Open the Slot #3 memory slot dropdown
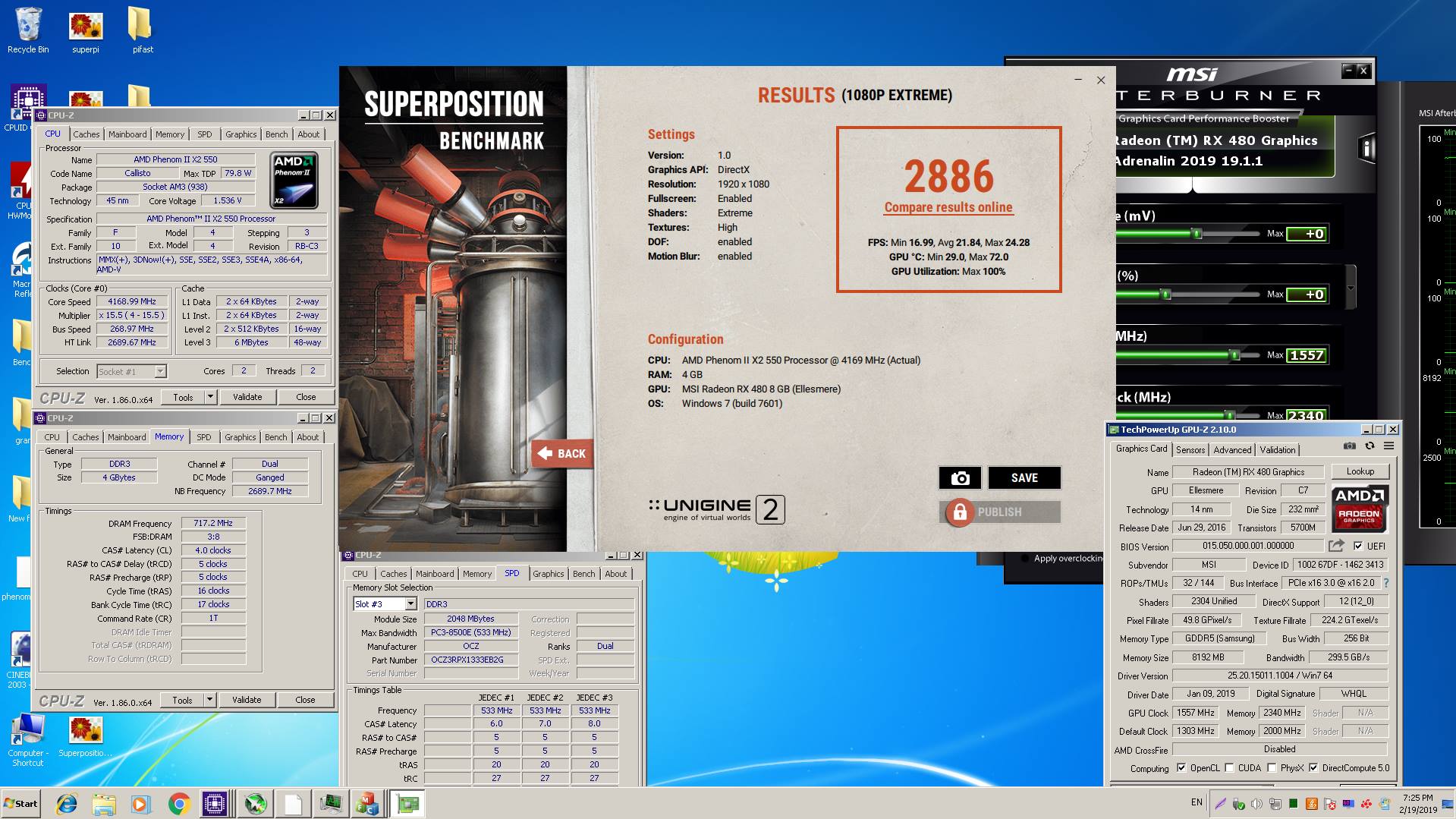The height and width of the screenshot is (819, 1456). click(x=410, y=604)
